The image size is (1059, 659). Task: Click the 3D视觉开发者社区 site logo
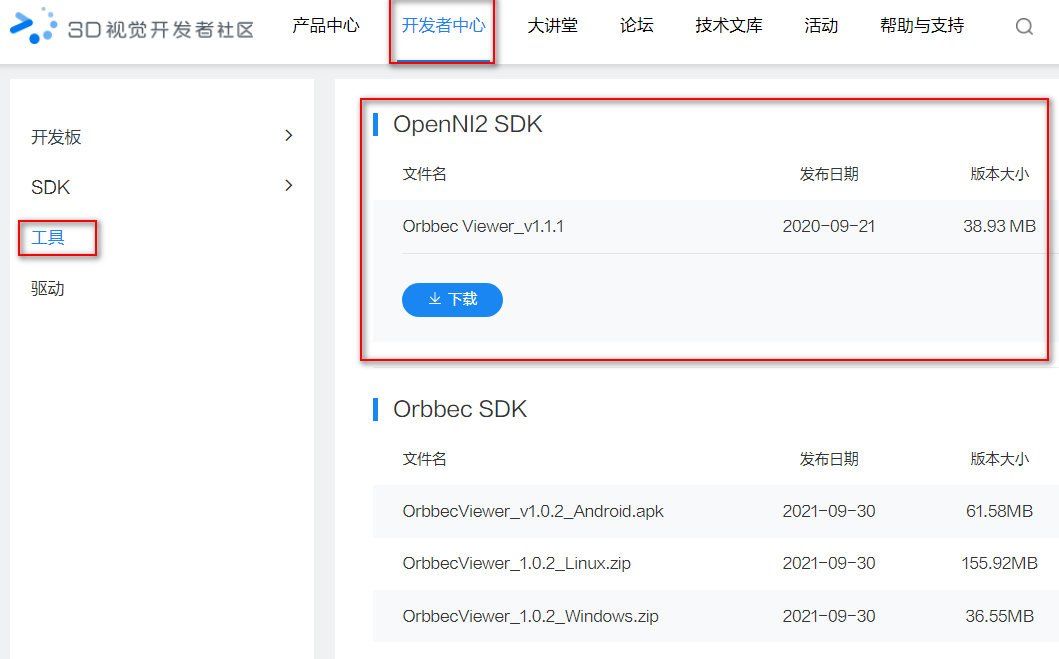coord(132,27)
